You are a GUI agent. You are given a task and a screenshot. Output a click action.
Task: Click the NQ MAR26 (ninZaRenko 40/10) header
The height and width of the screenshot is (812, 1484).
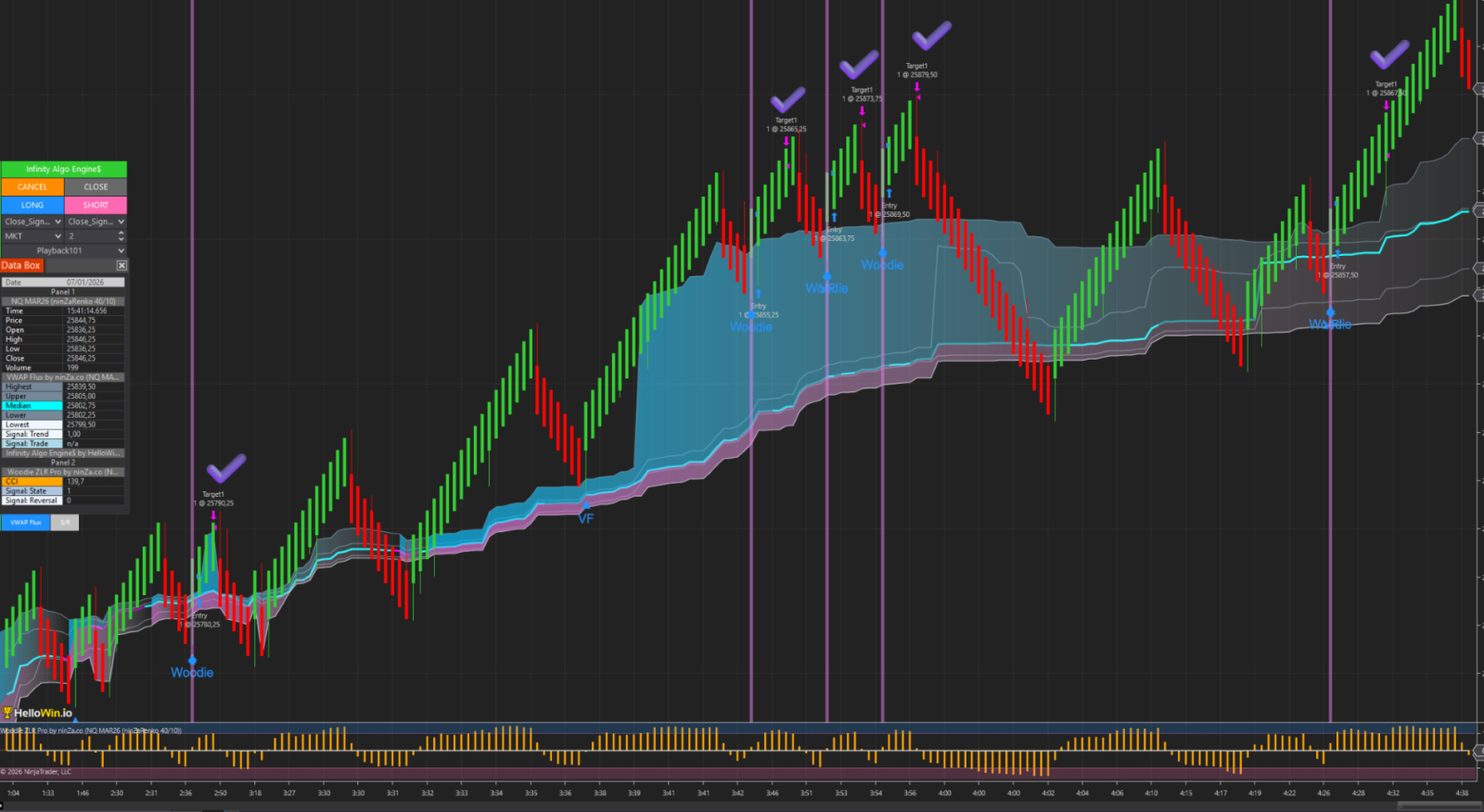click(x=63, y=301)
